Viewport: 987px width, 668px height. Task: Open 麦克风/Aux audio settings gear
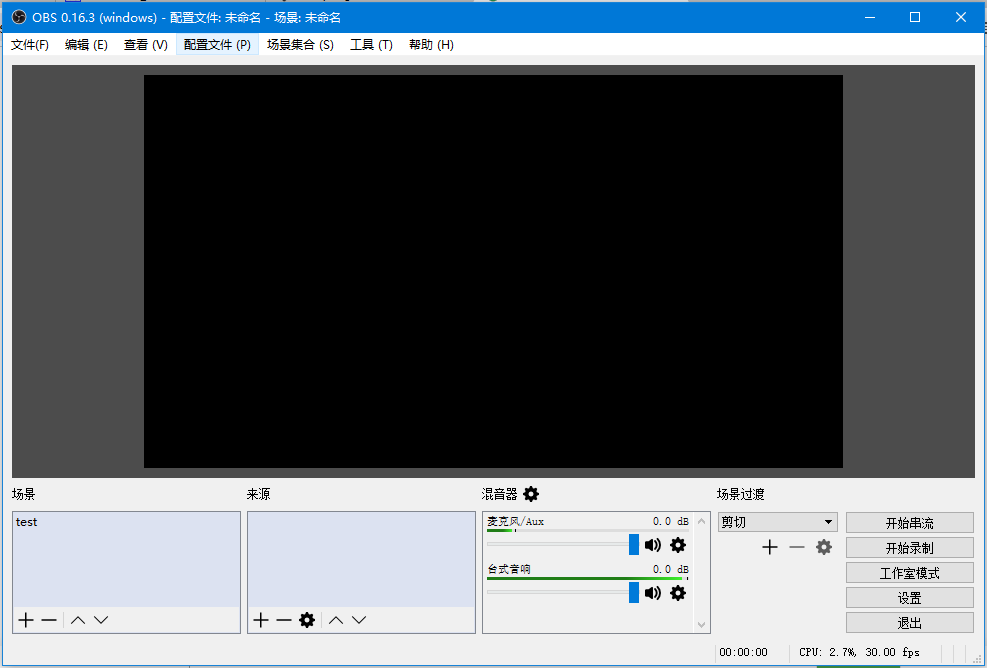tap(678, 545)
